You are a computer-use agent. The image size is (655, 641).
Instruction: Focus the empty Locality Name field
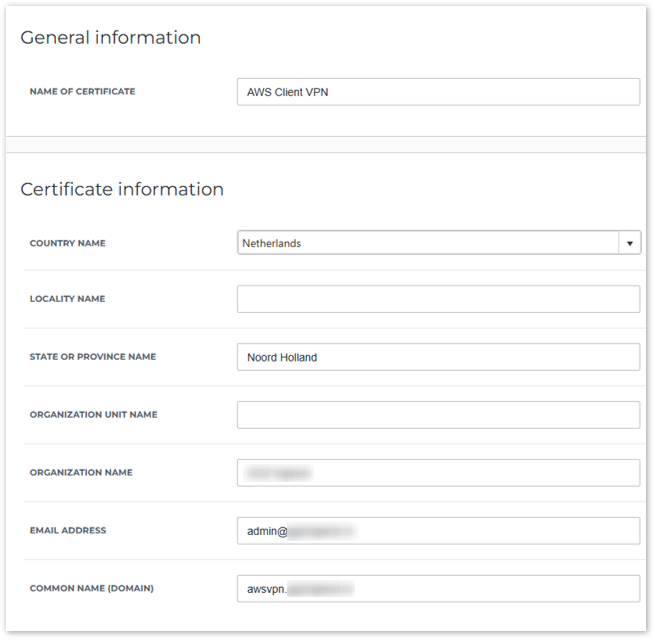click(x=438, y=299)
